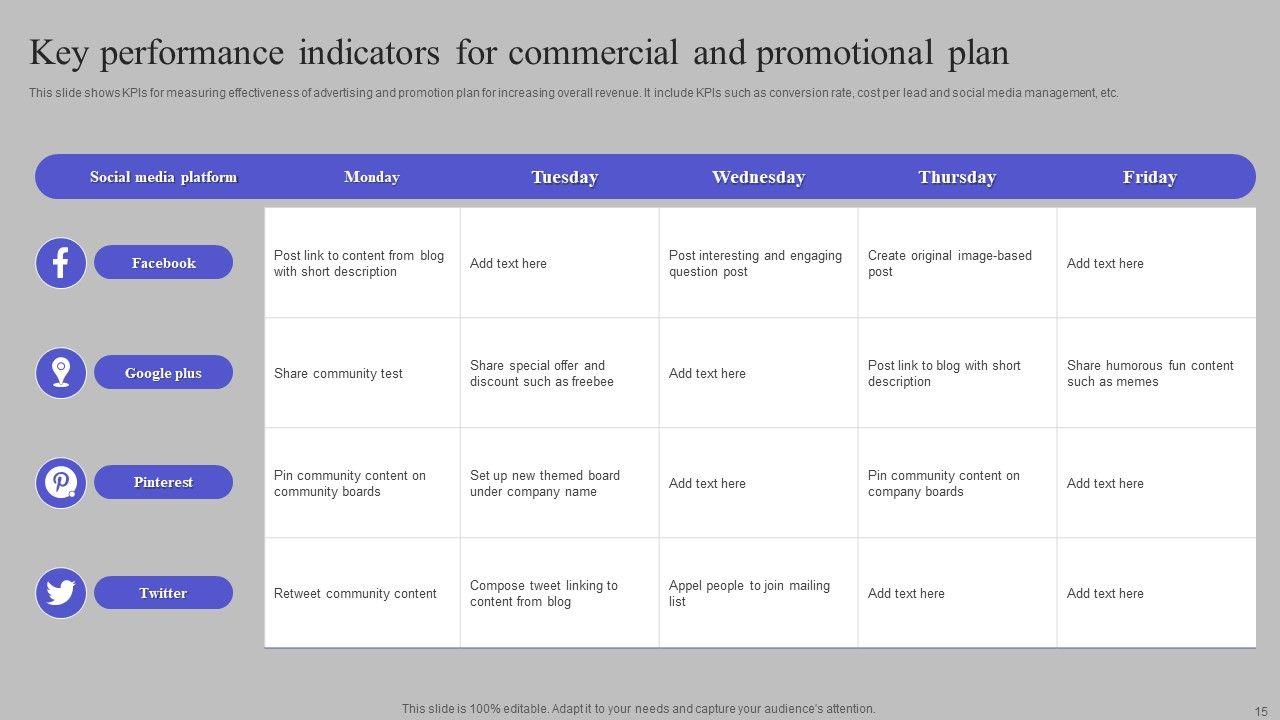The image size is (1280, 720).
Task: Select the Friday column header
Action: pos(1150,177)
